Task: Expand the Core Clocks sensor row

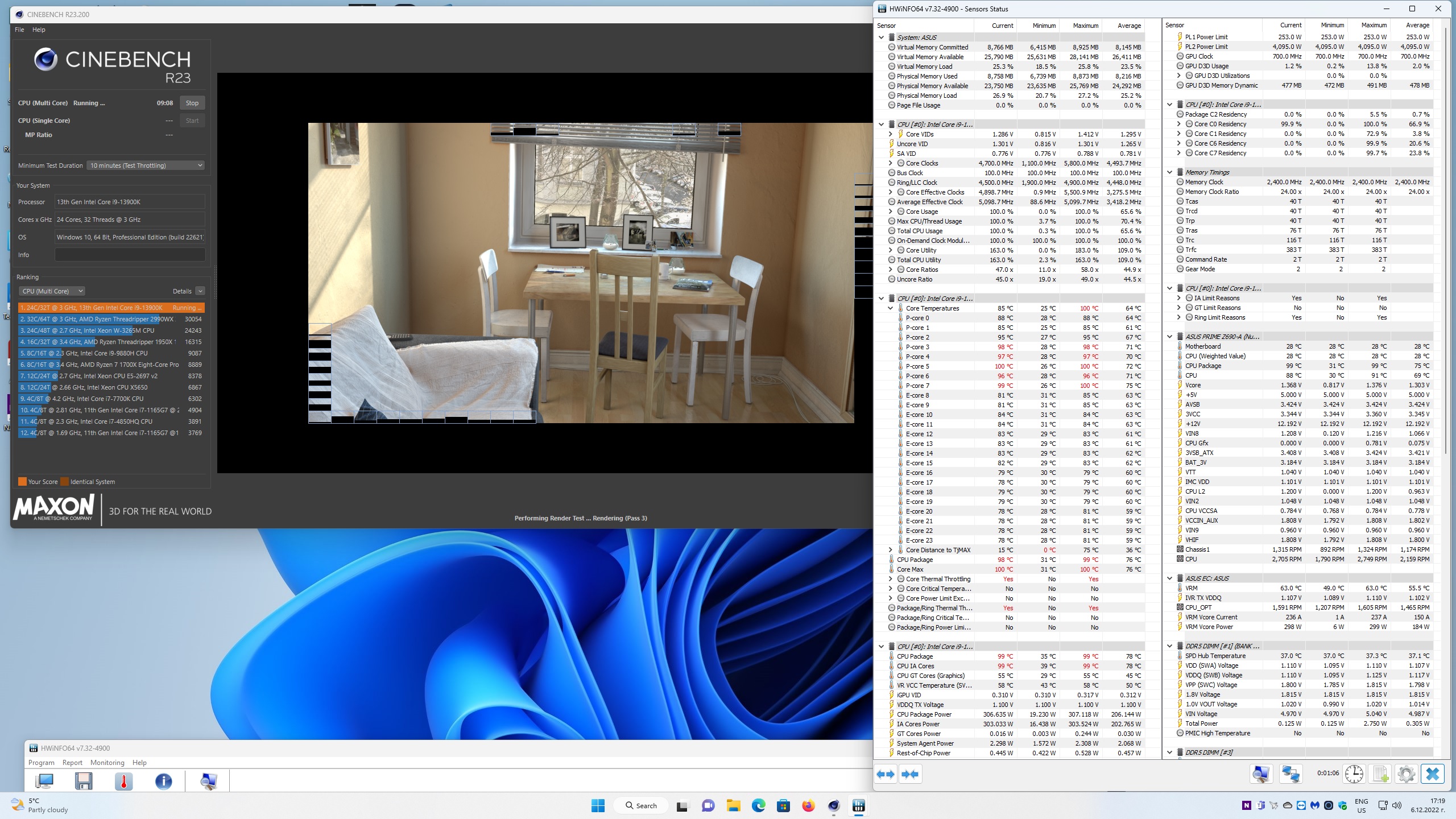Action: point(891,163)
